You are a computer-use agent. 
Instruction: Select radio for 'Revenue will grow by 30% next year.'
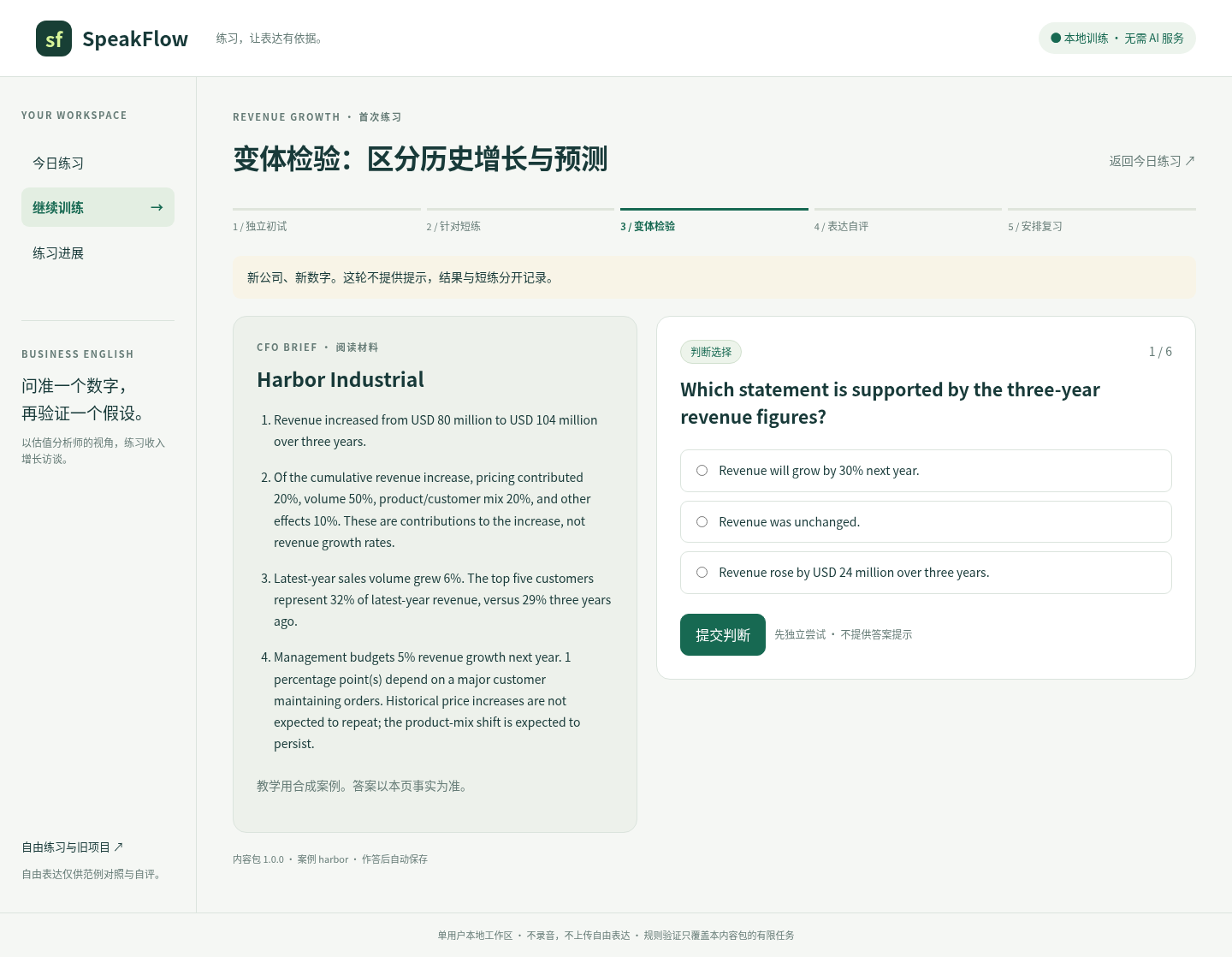(702, 471)
